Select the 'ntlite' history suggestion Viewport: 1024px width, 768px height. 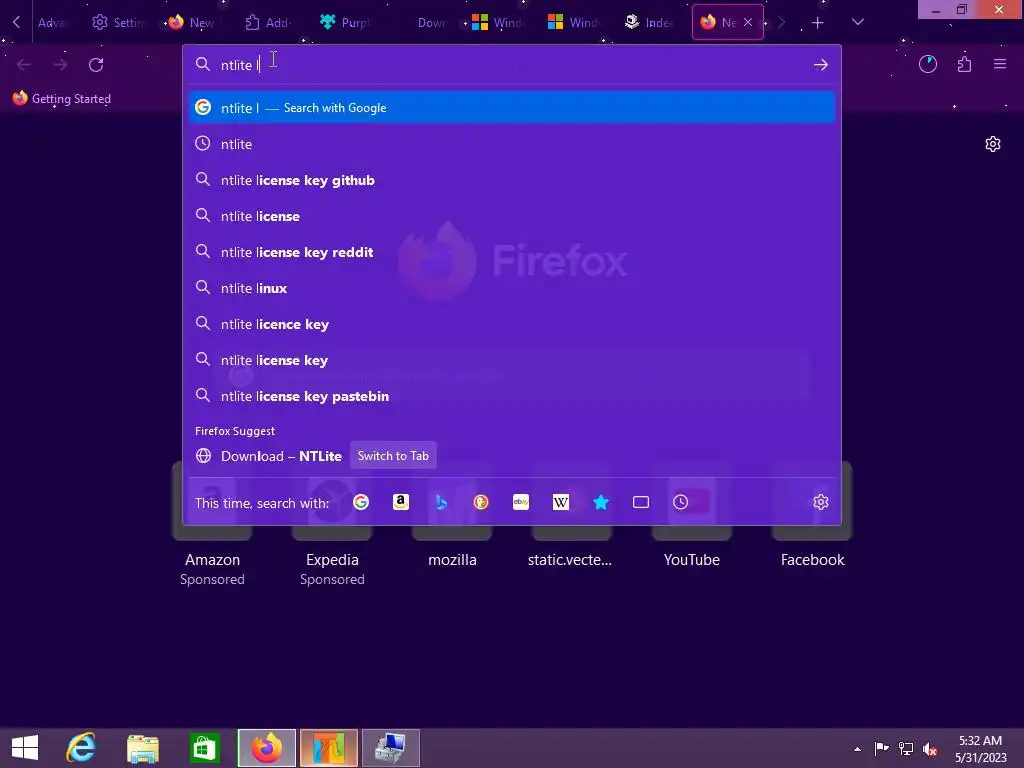pos(512,144)
